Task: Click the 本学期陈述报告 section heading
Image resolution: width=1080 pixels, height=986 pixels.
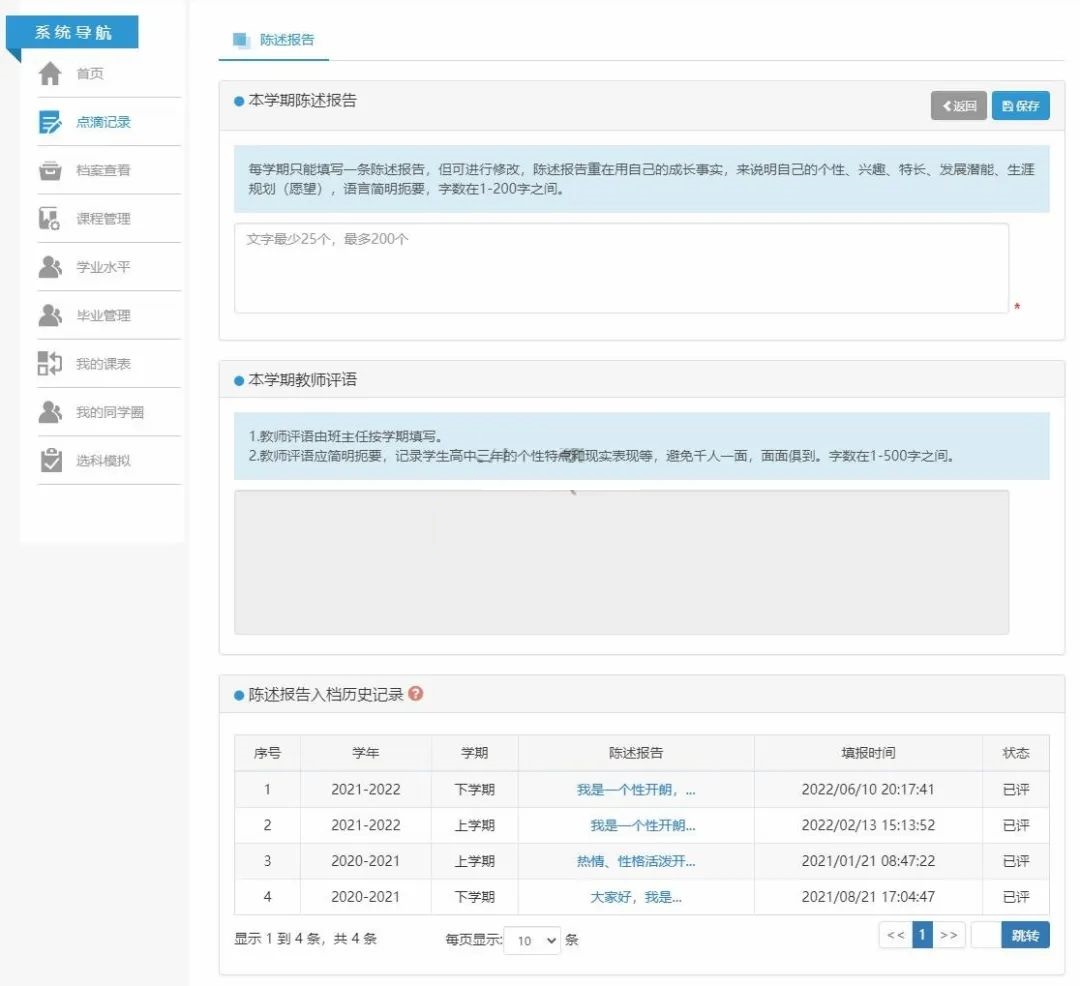Action: [302, 101]
